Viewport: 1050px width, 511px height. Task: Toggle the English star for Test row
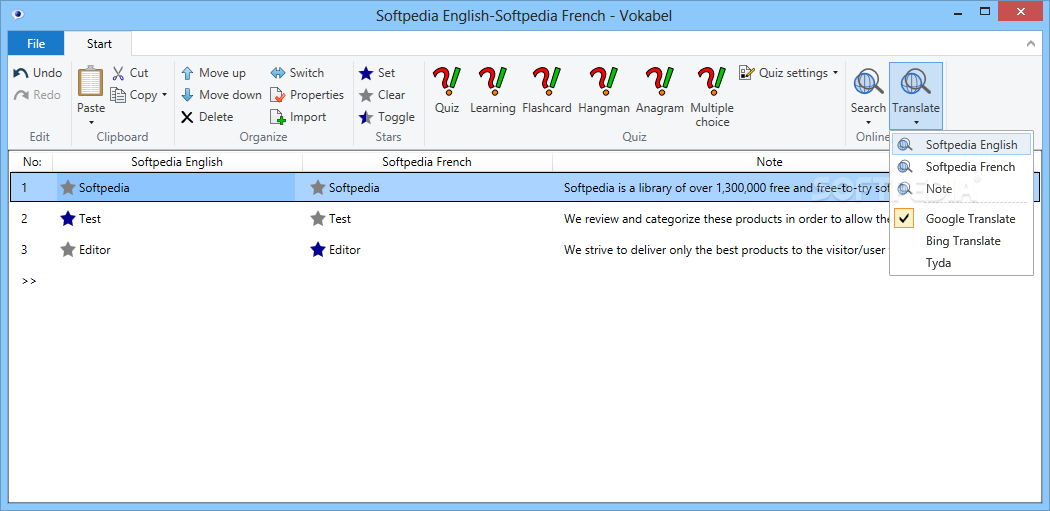pyautogui.click(x=68, y=218)
